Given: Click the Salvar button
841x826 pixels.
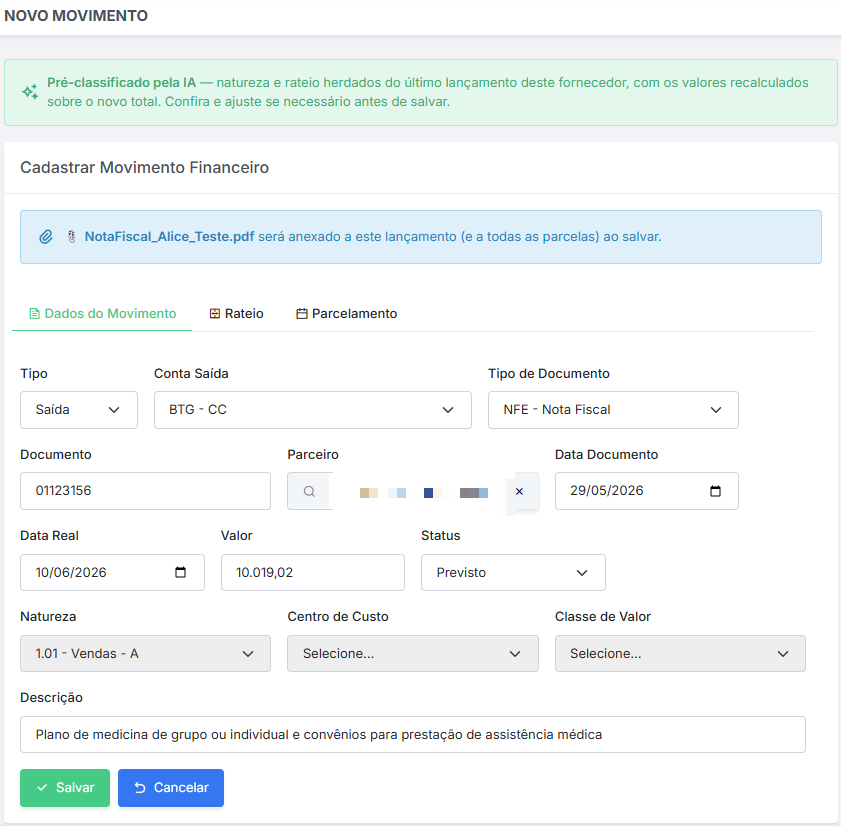Looking at the screenshot, I should point(65,788).
